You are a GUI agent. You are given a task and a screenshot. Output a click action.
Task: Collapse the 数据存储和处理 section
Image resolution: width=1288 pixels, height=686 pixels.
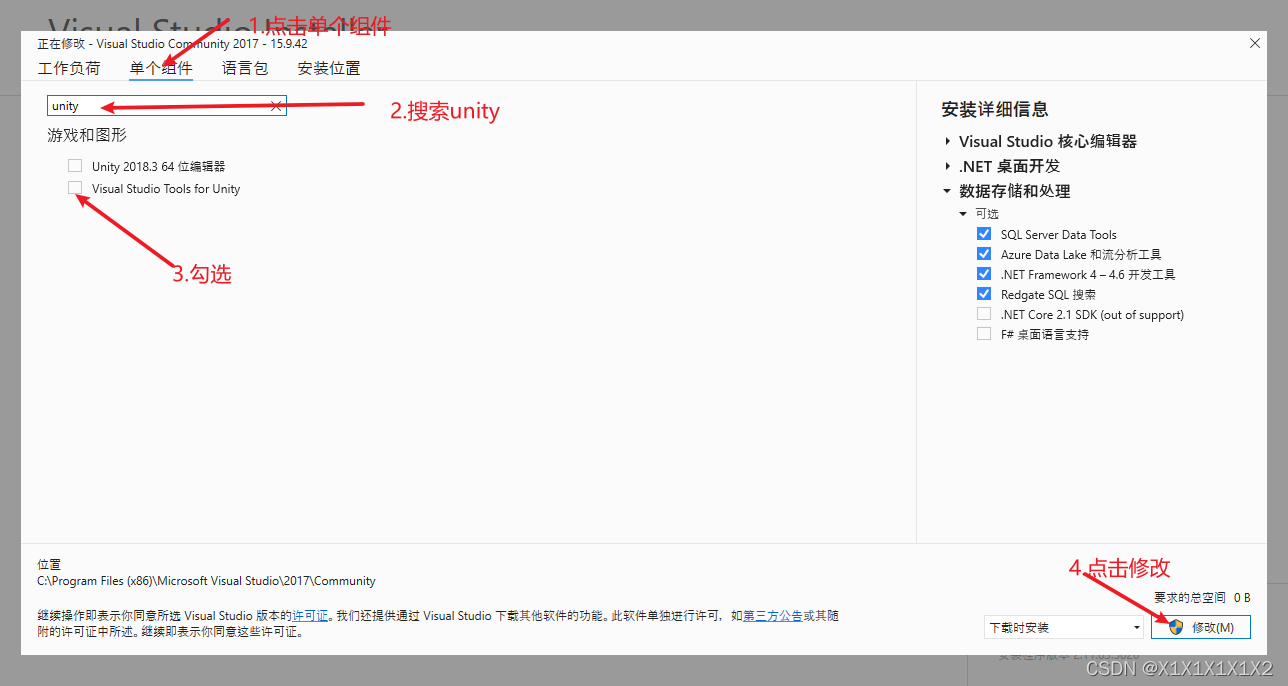point(947,189)
